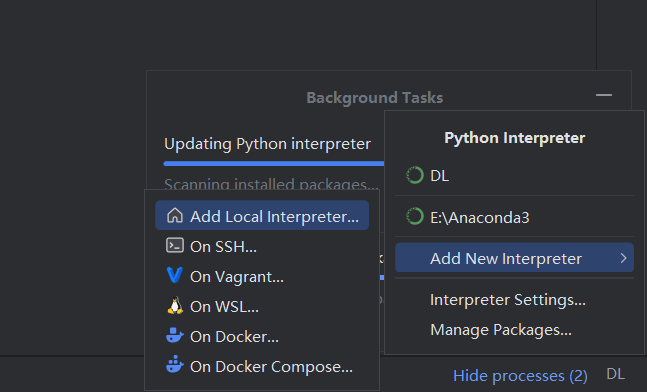The height and width of the screenshot is (392, 647).
Task: Open the DL interpreter status bar widget
Action: click(615, 374)
